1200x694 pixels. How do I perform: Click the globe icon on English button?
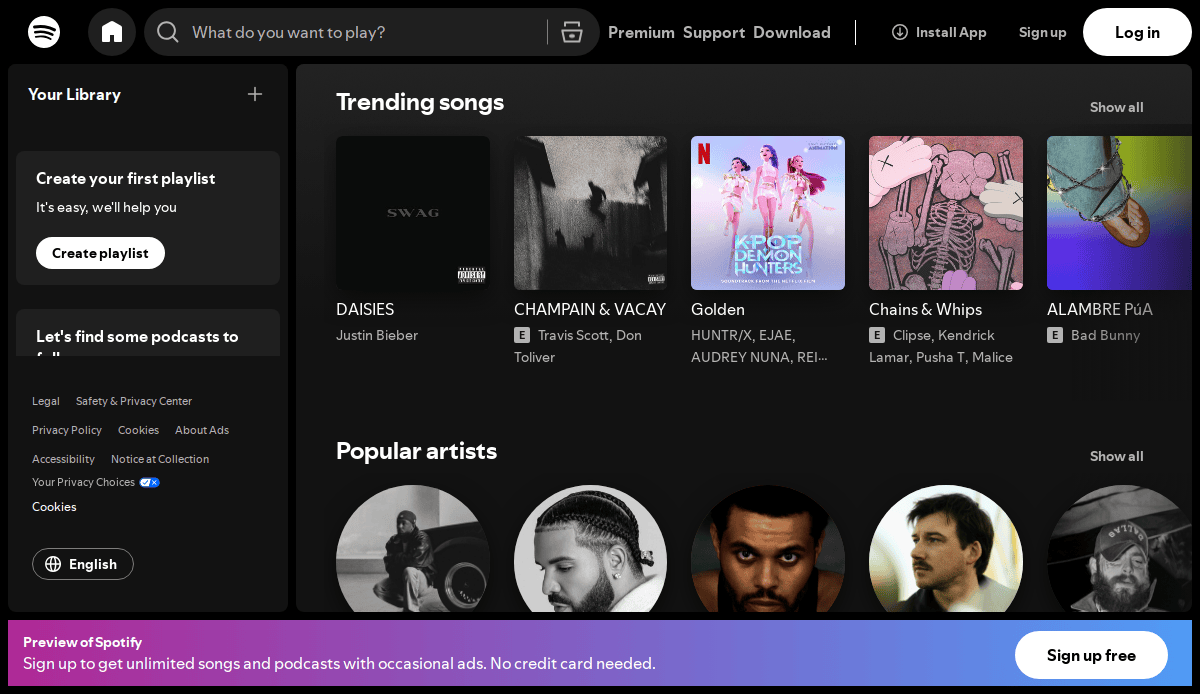[53, 564]
